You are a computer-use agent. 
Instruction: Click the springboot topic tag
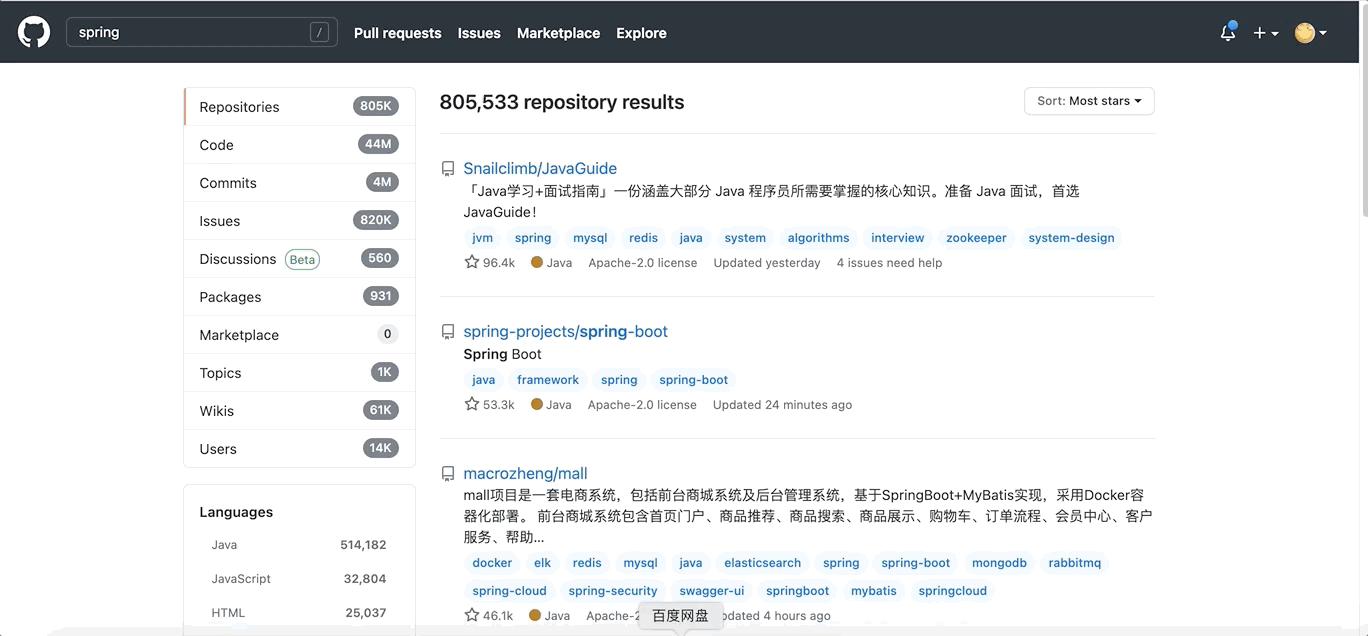coord(798,591)
